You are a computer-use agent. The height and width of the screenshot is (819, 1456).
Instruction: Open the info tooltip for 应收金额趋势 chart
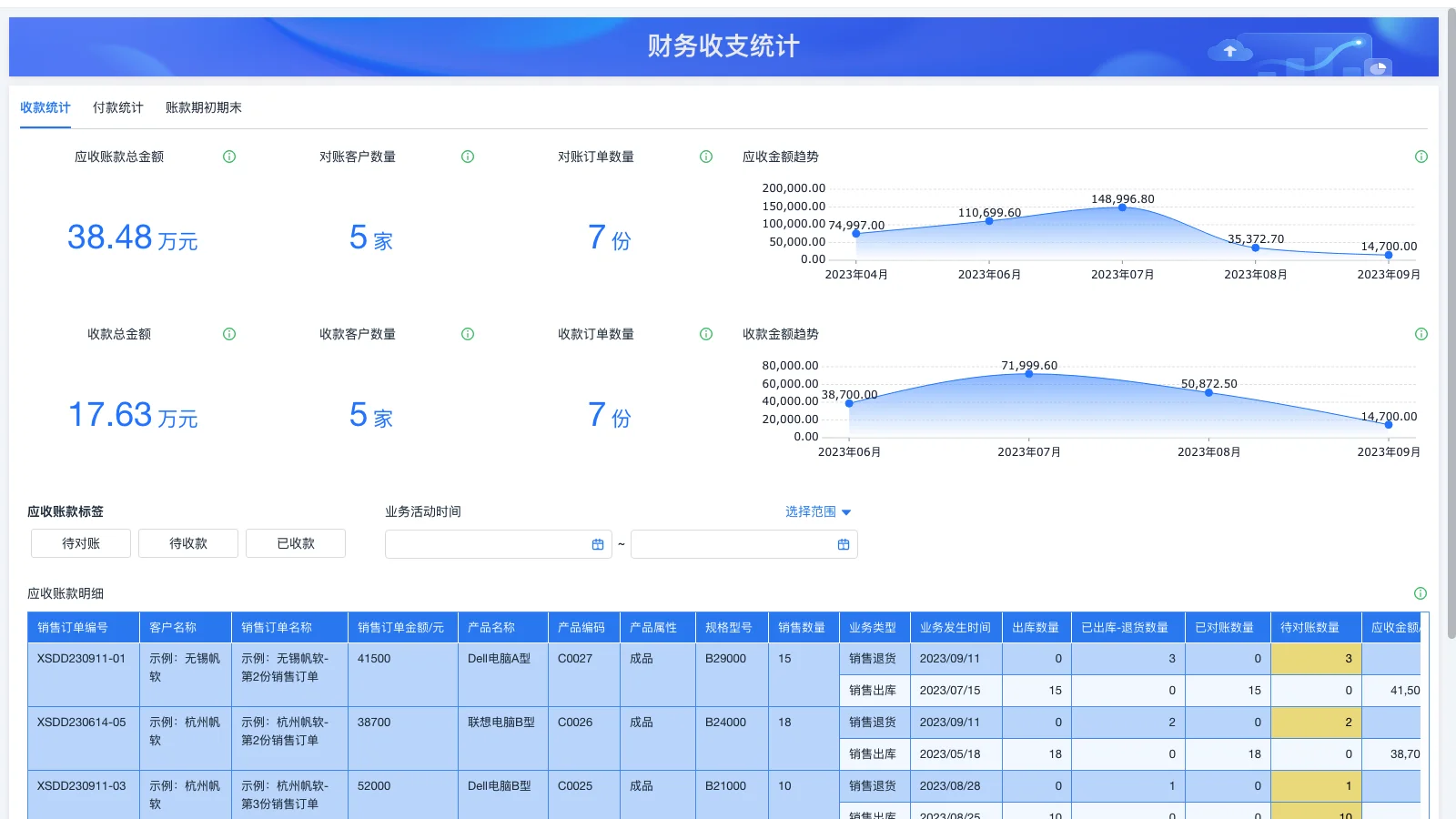(x=1421, y=156)
